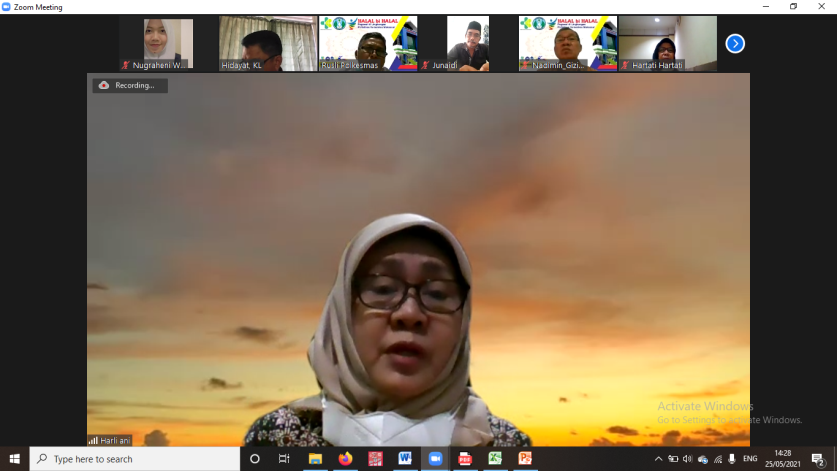Click the Recording... indicator
837x471 pixels.
[130, 85]
